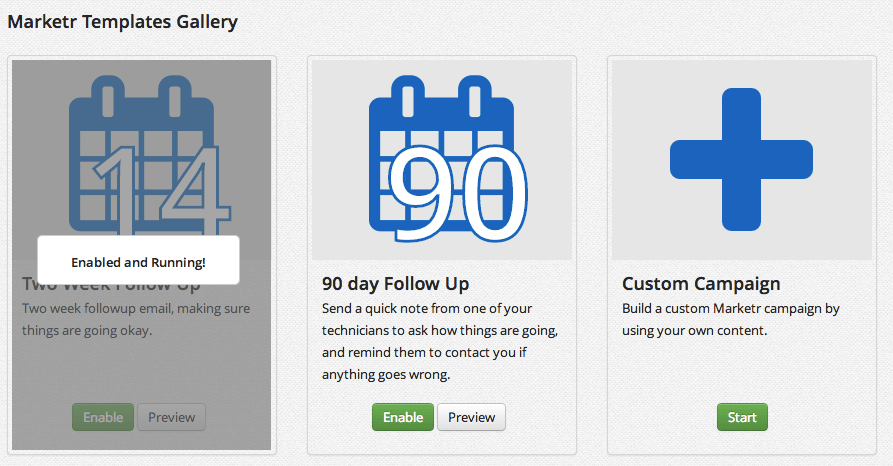Select the 90 day Follow Up title
Screen dimensions: 893x466
[x=395, y=283]
